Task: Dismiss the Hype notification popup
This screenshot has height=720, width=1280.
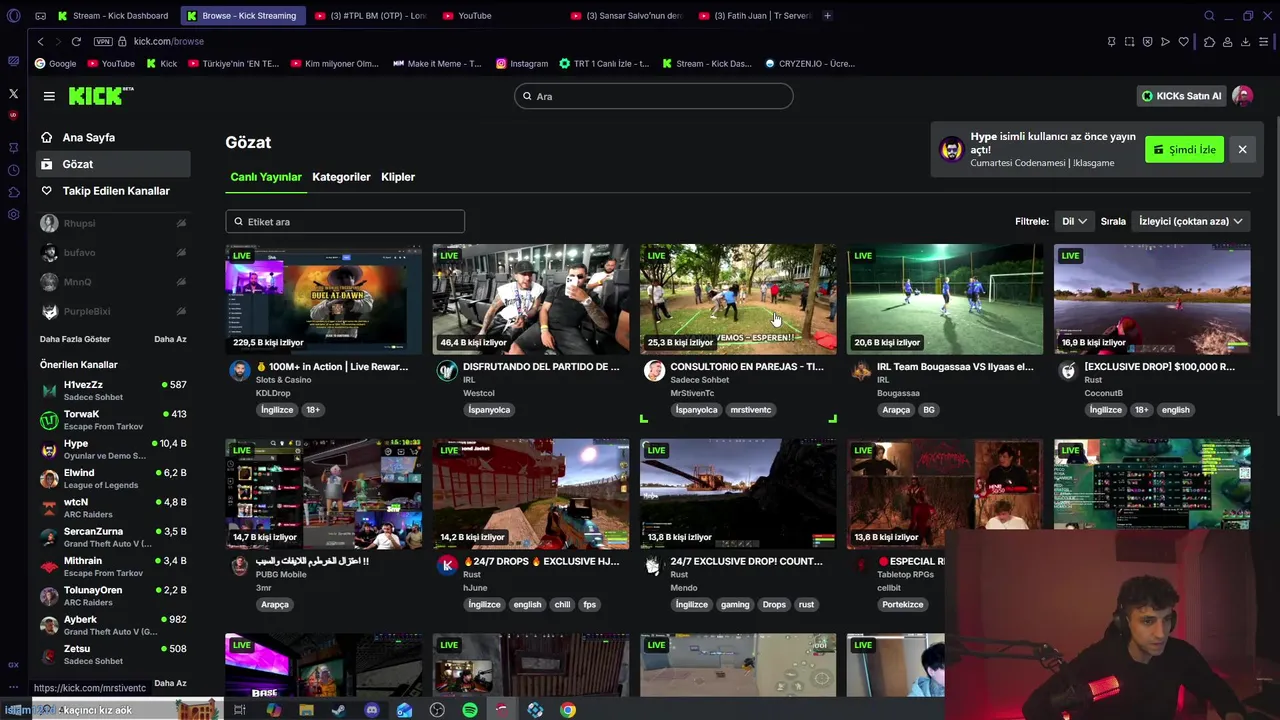Action: point(1242,149)
